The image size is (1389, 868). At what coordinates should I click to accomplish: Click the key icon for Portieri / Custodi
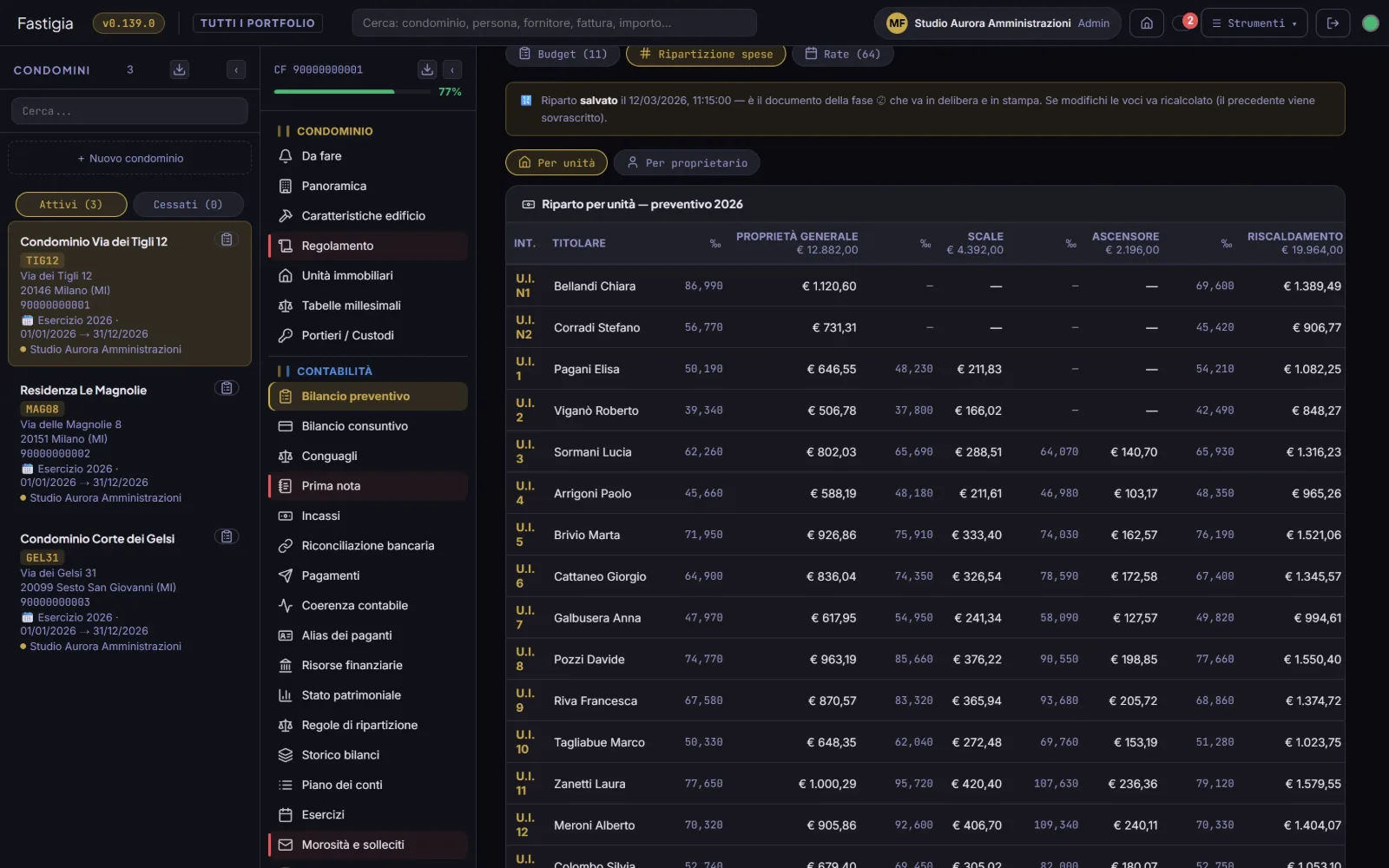(x=285, y=336)
